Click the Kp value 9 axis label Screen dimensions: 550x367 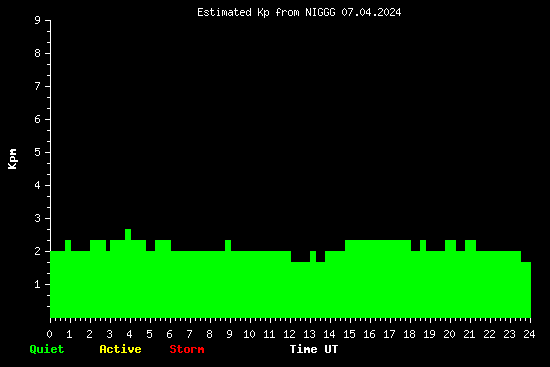pyautogui.click(x=38, y=21)
